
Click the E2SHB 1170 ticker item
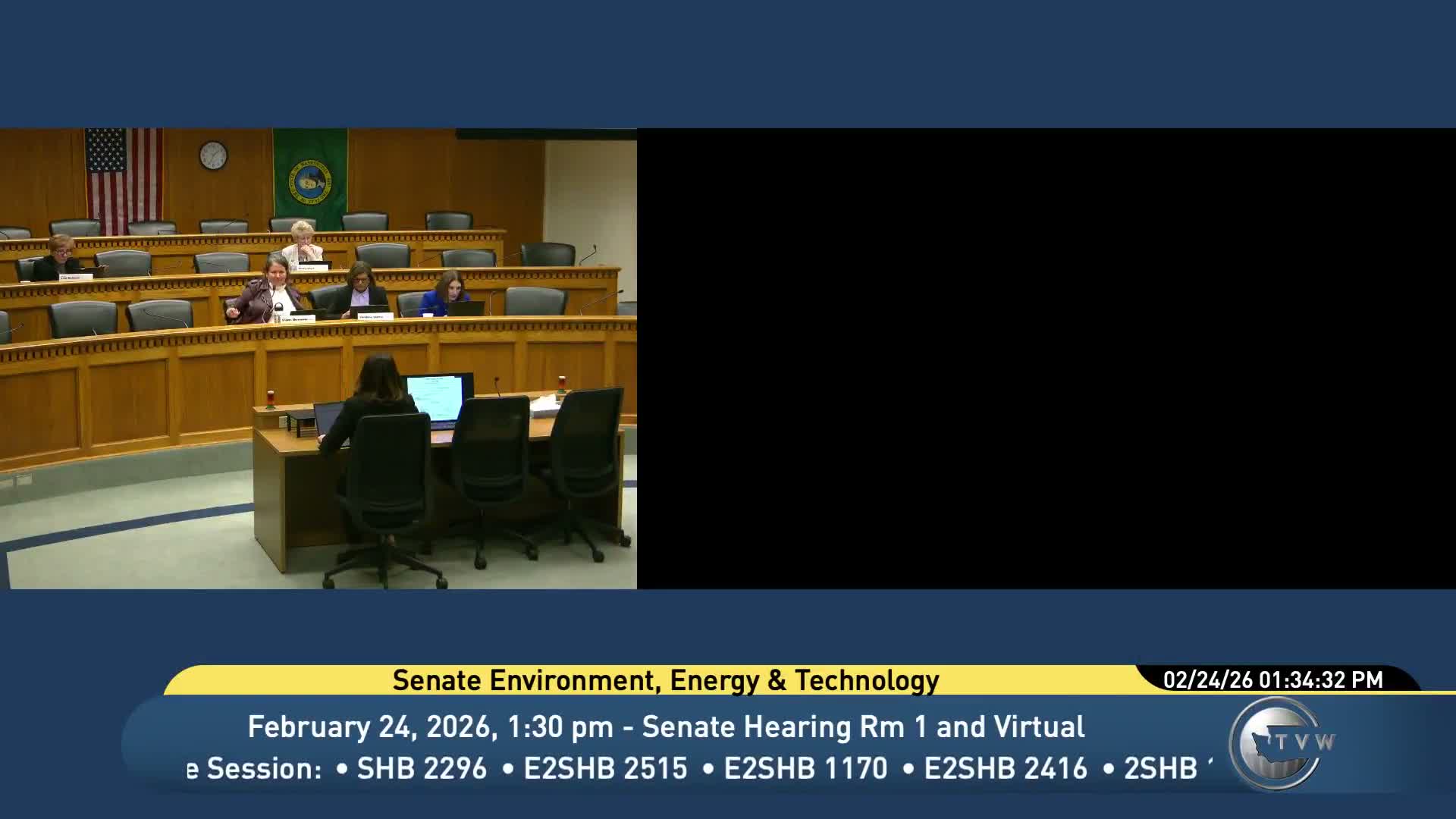coord(805,768)
